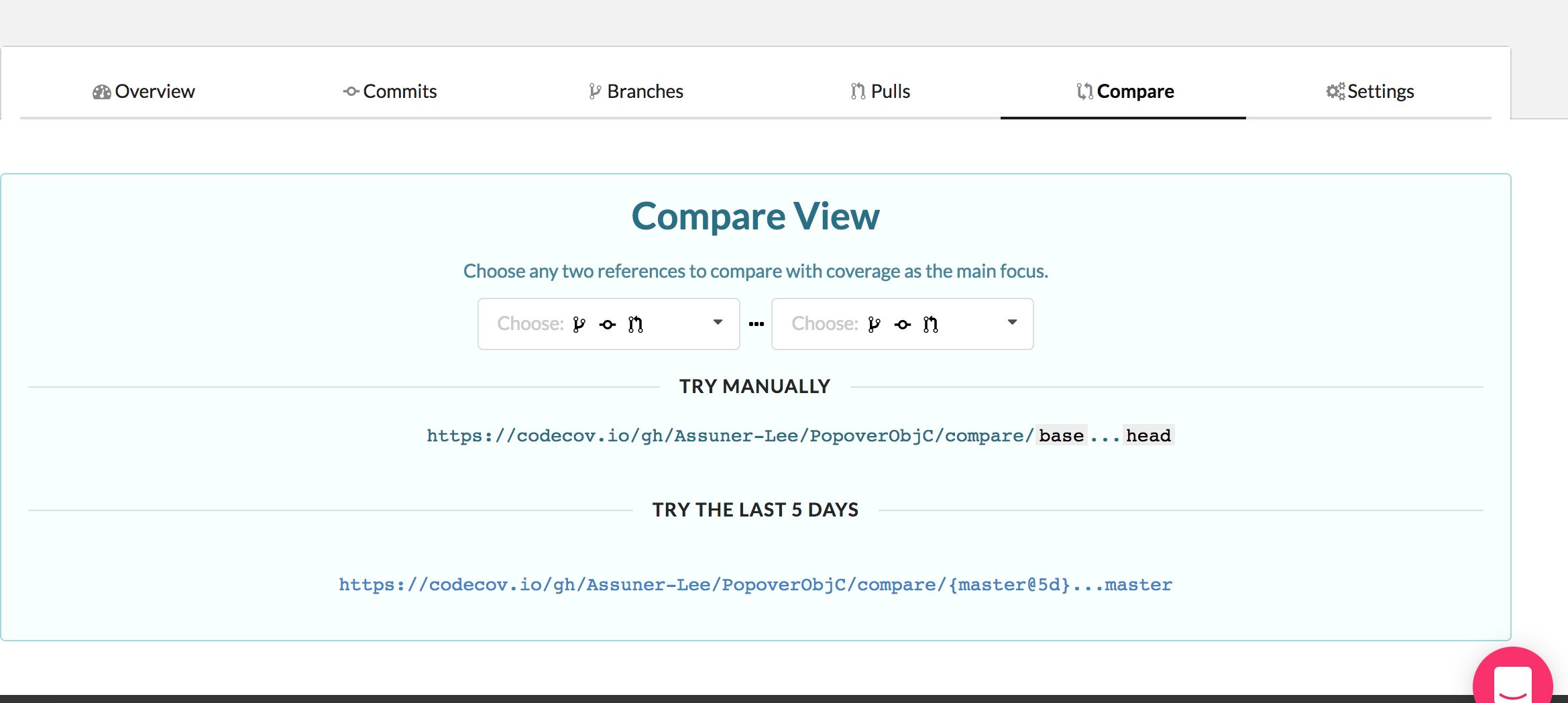
Task: Click the branch icon in the second dropdown
Action: coord(874,325)
